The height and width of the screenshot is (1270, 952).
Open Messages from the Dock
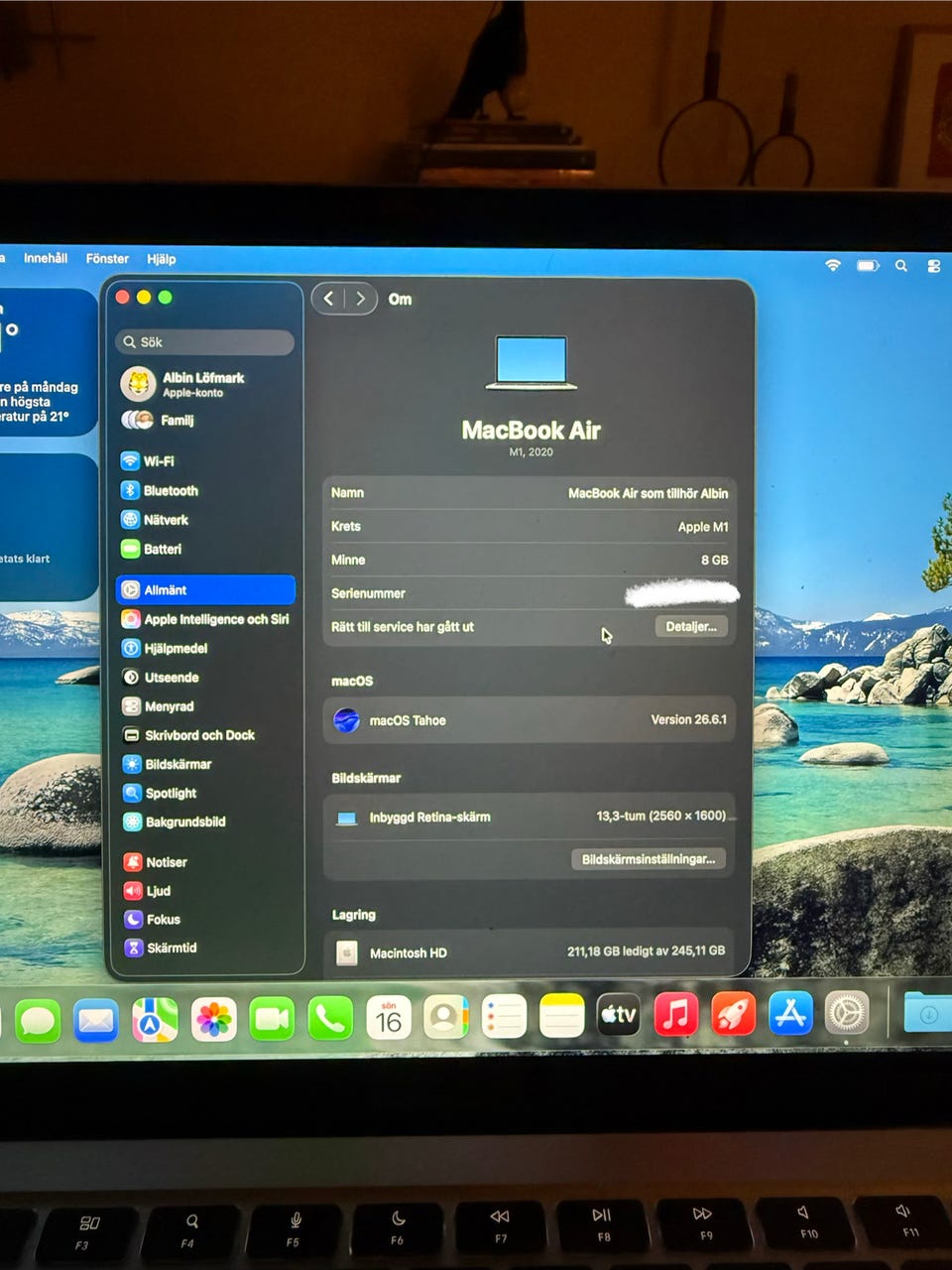[38, 1021]
